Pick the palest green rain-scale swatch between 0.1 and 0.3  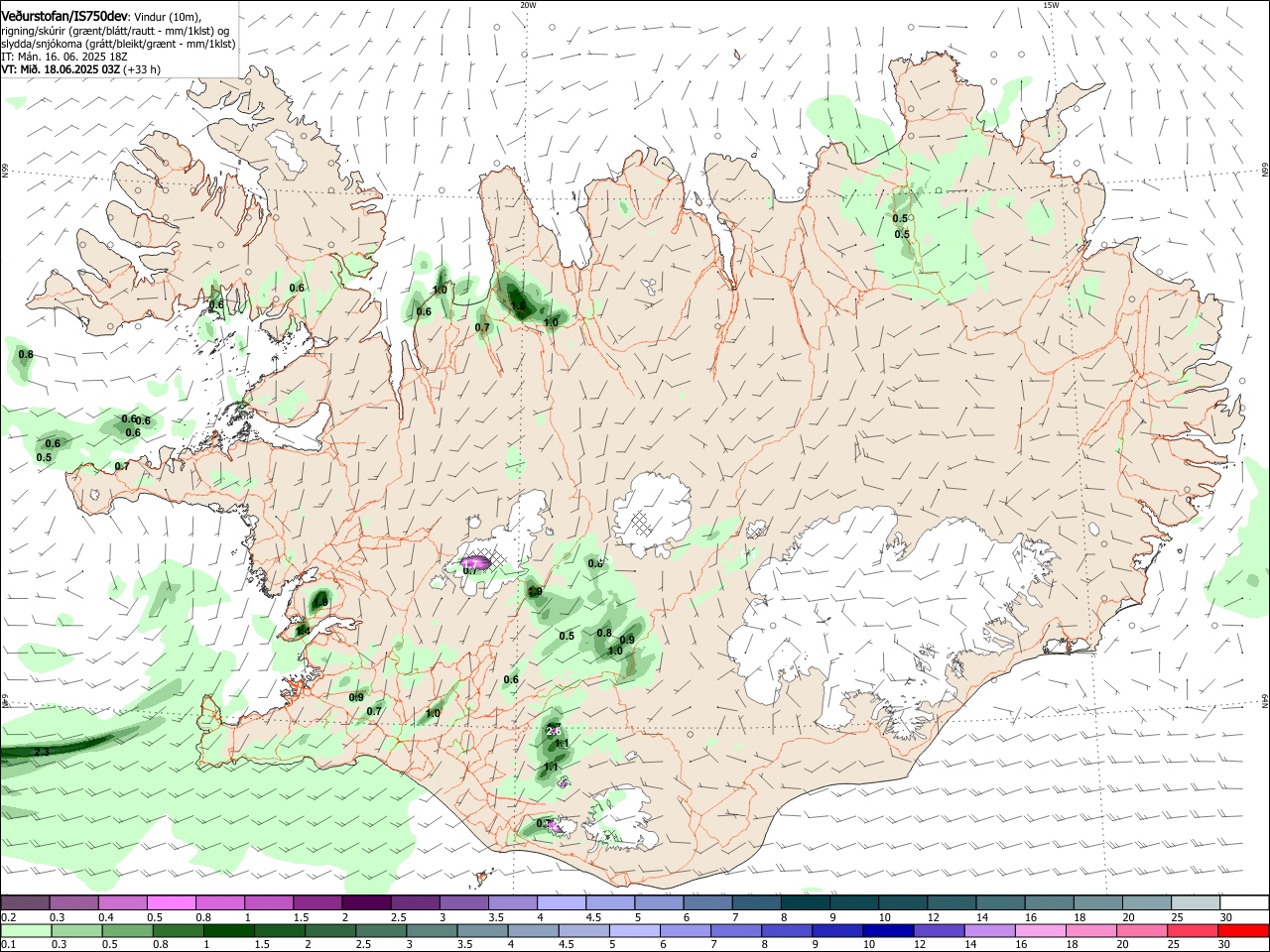[26, 931]
